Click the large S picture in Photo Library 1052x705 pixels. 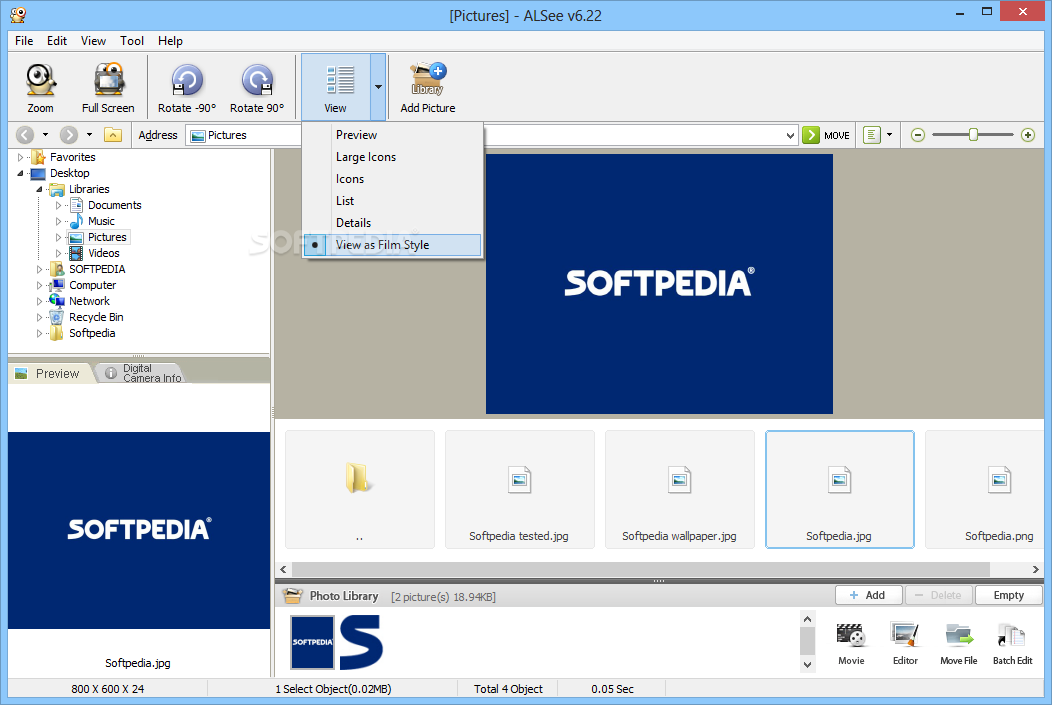361,642
